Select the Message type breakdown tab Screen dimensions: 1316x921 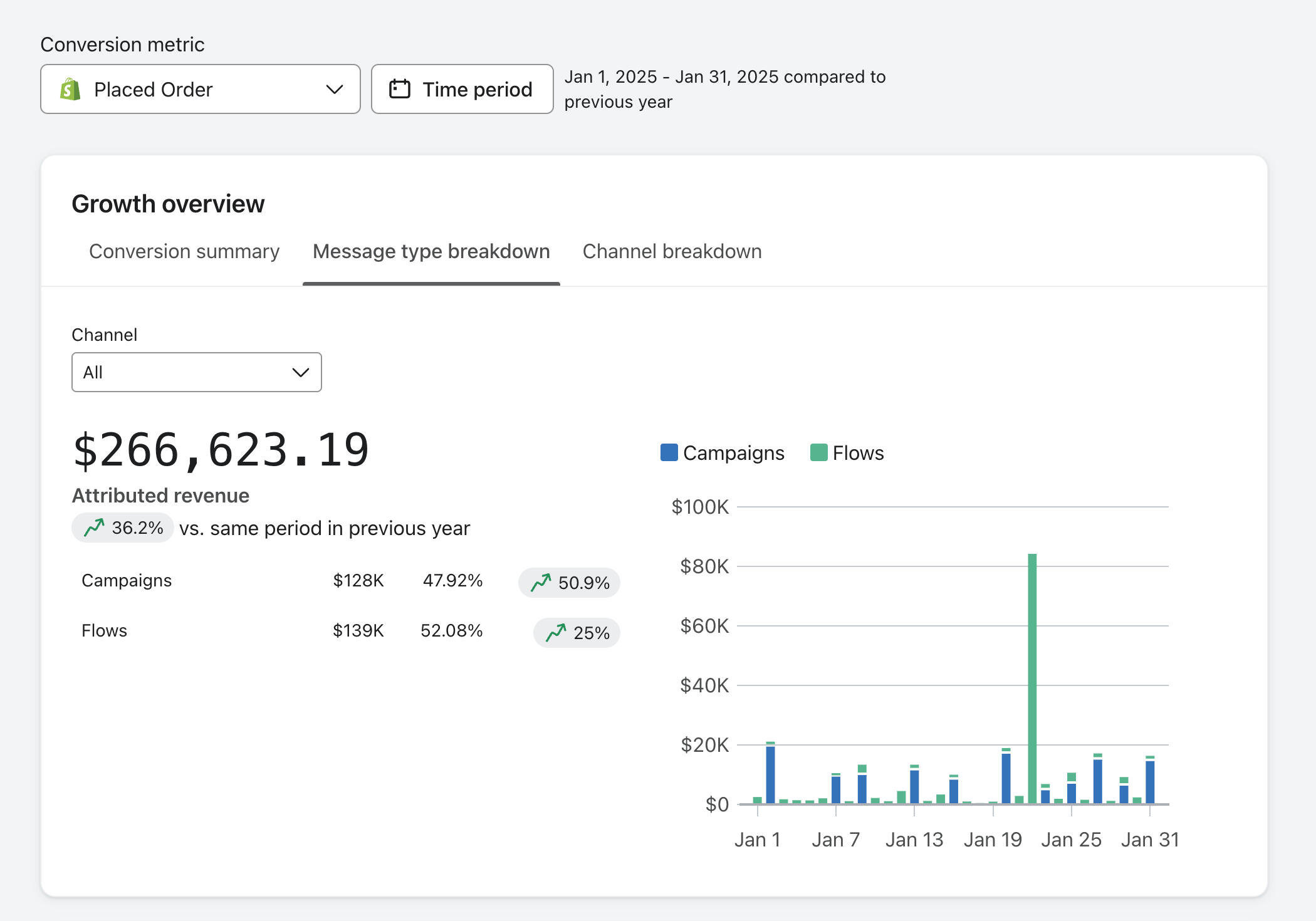coord(431,251)
